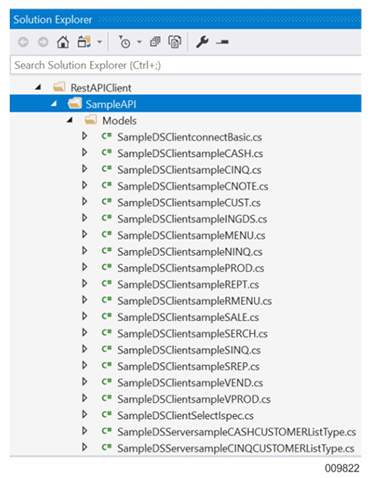Select SampleDSClientsampleMENU.cs file
The height and width of the screenshot is (478, 370).
click(x=191, y=235)
